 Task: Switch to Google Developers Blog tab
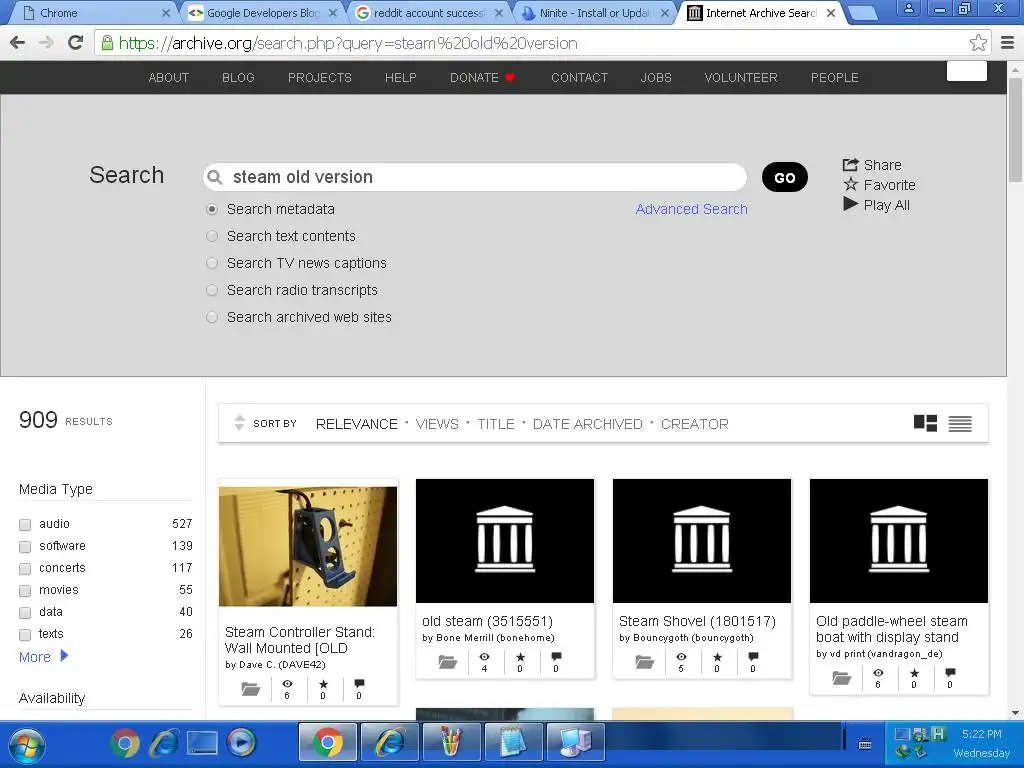coord(263,12)
